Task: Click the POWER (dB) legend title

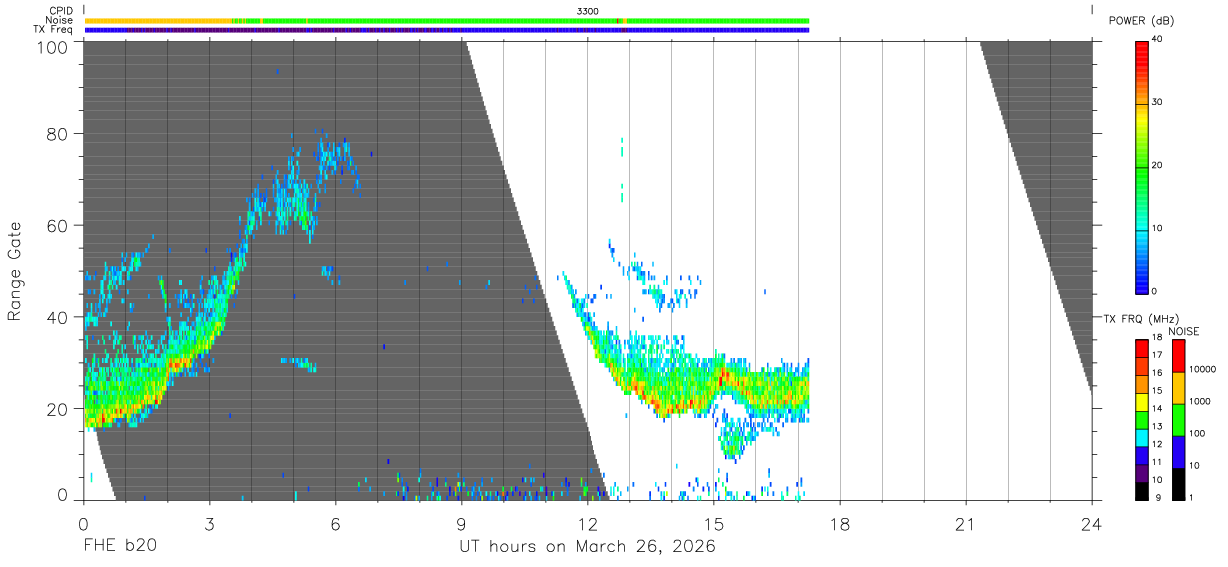Action: point(1141,21)
